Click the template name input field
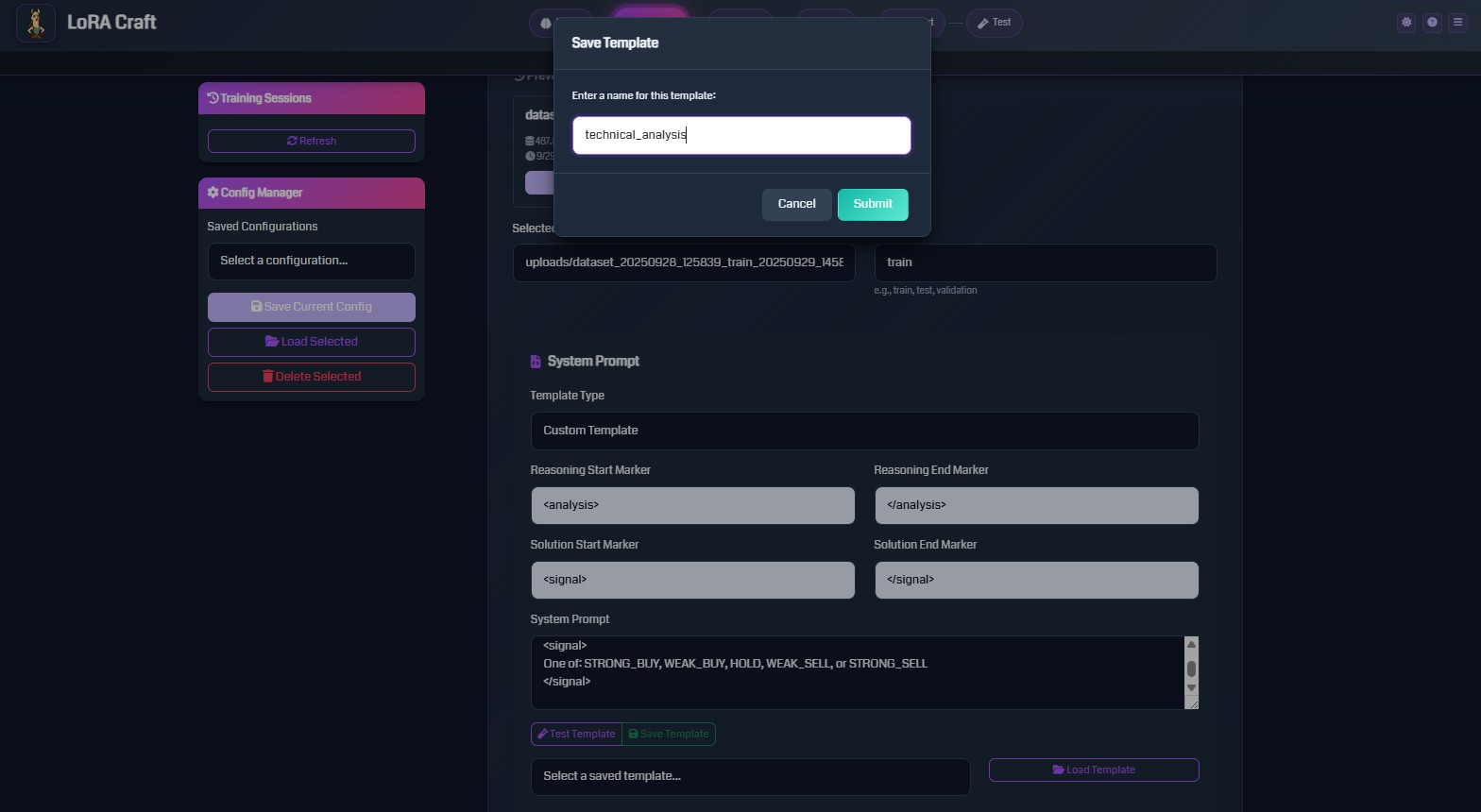 (x=741, y=135)
